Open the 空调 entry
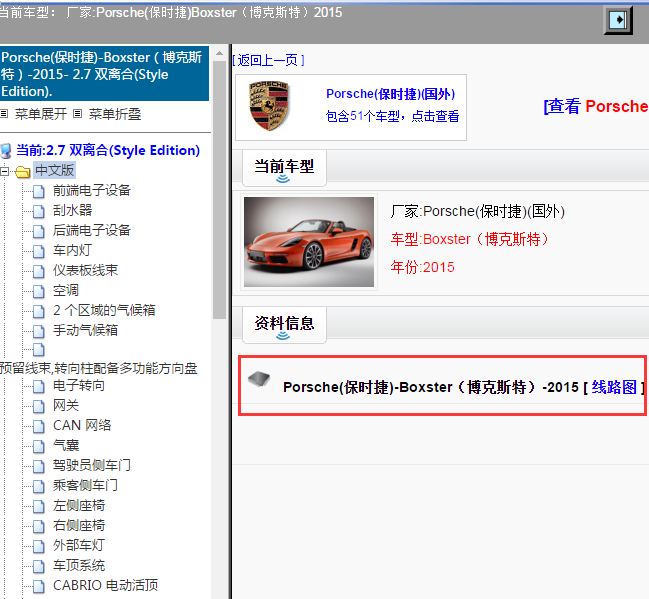The height and width of the screenshot is (599, 649). (66, 290)
